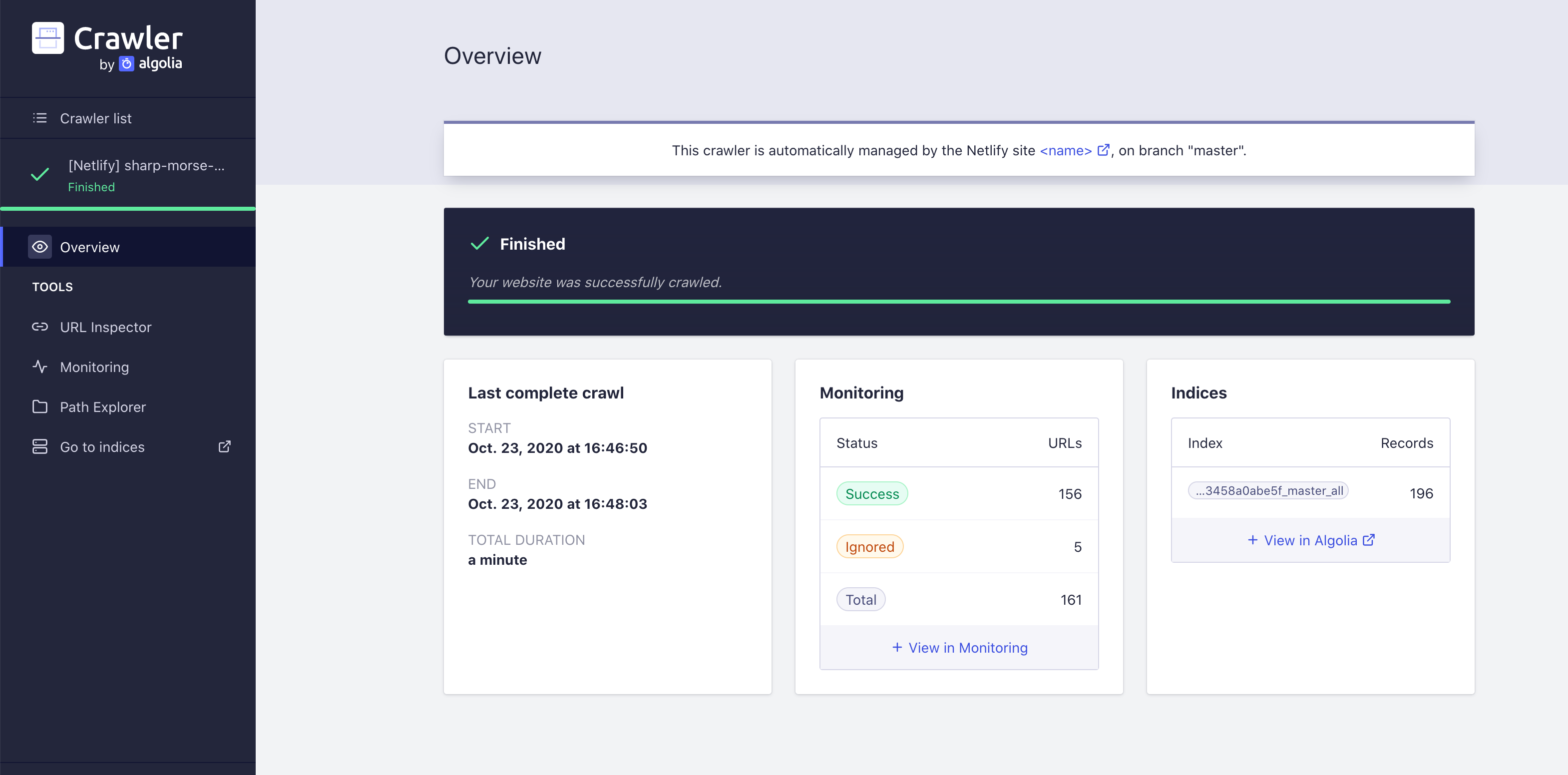Click the records count 196
The height and width of the screenshot is (775, 1568).
[x=1421, y=493]
